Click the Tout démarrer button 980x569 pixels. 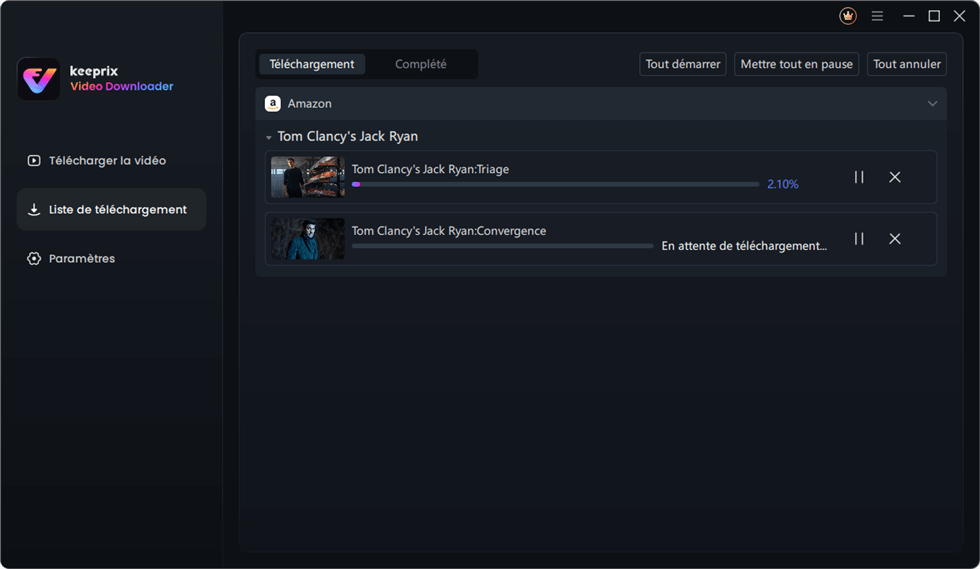[x=682, y=64]
